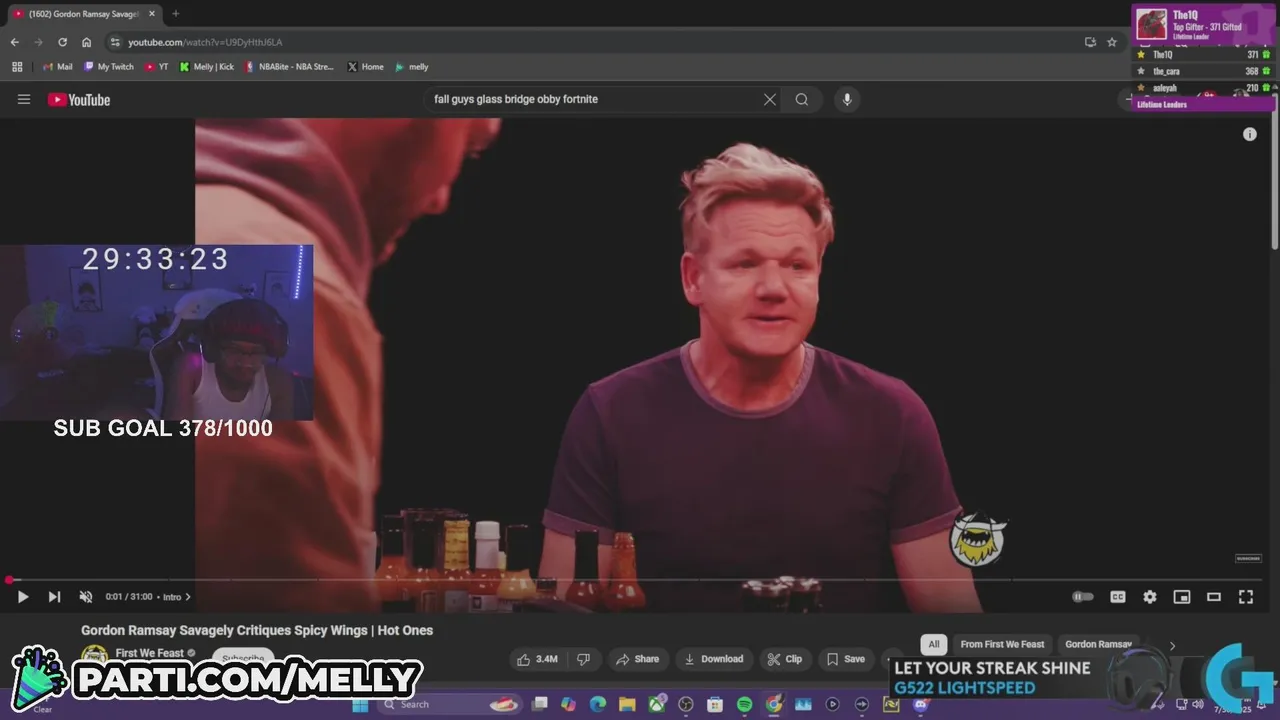Save video to a playlist
1280x720 pixels.
coord(845,659)
